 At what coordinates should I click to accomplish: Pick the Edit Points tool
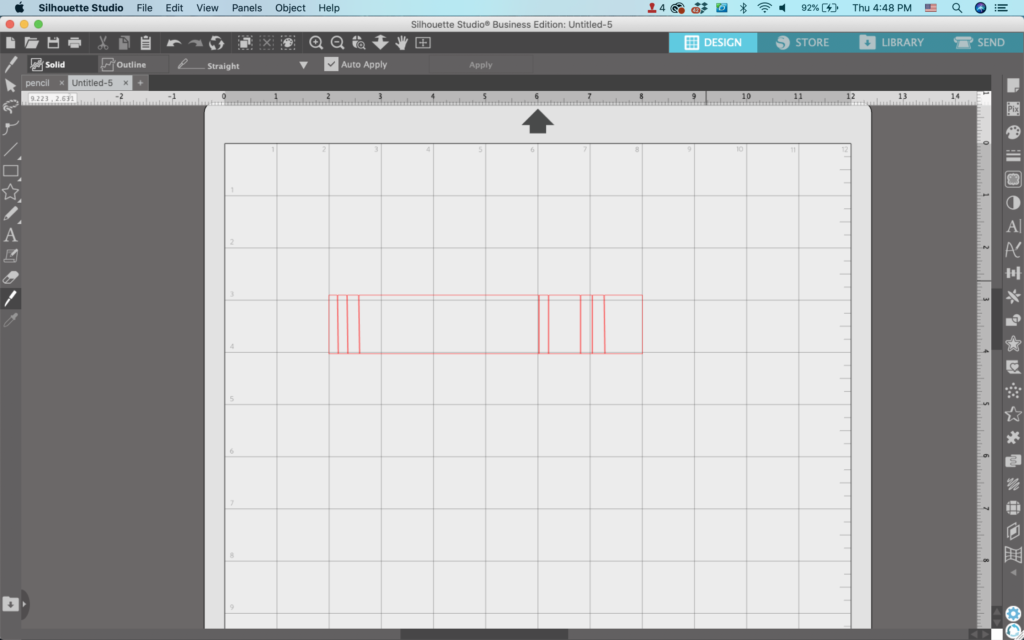[x=10, y=128]
